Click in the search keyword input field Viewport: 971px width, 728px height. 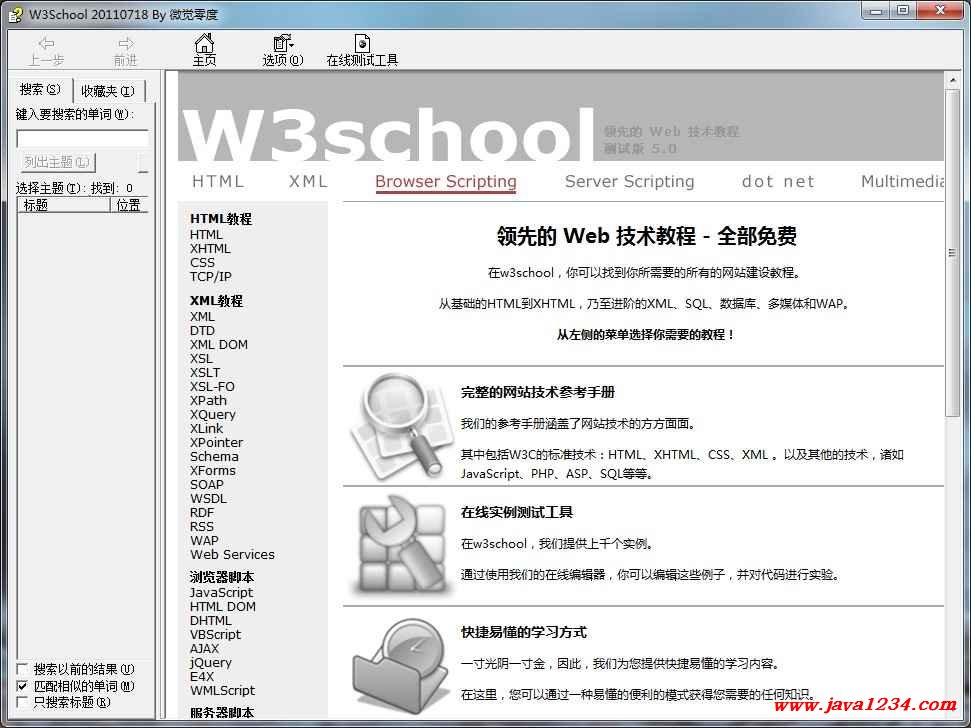[82, 138]
